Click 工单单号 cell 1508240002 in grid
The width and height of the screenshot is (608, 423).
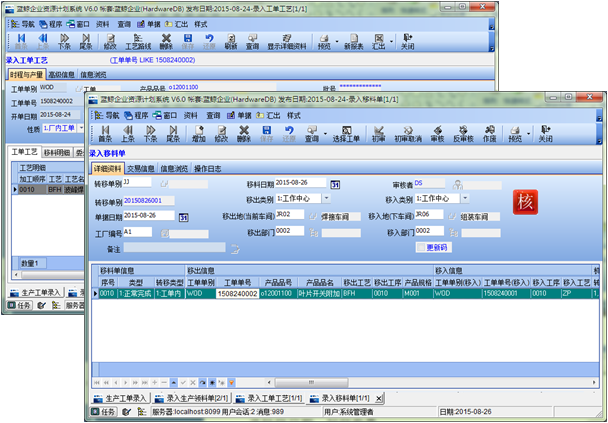(x=237, y=294)
